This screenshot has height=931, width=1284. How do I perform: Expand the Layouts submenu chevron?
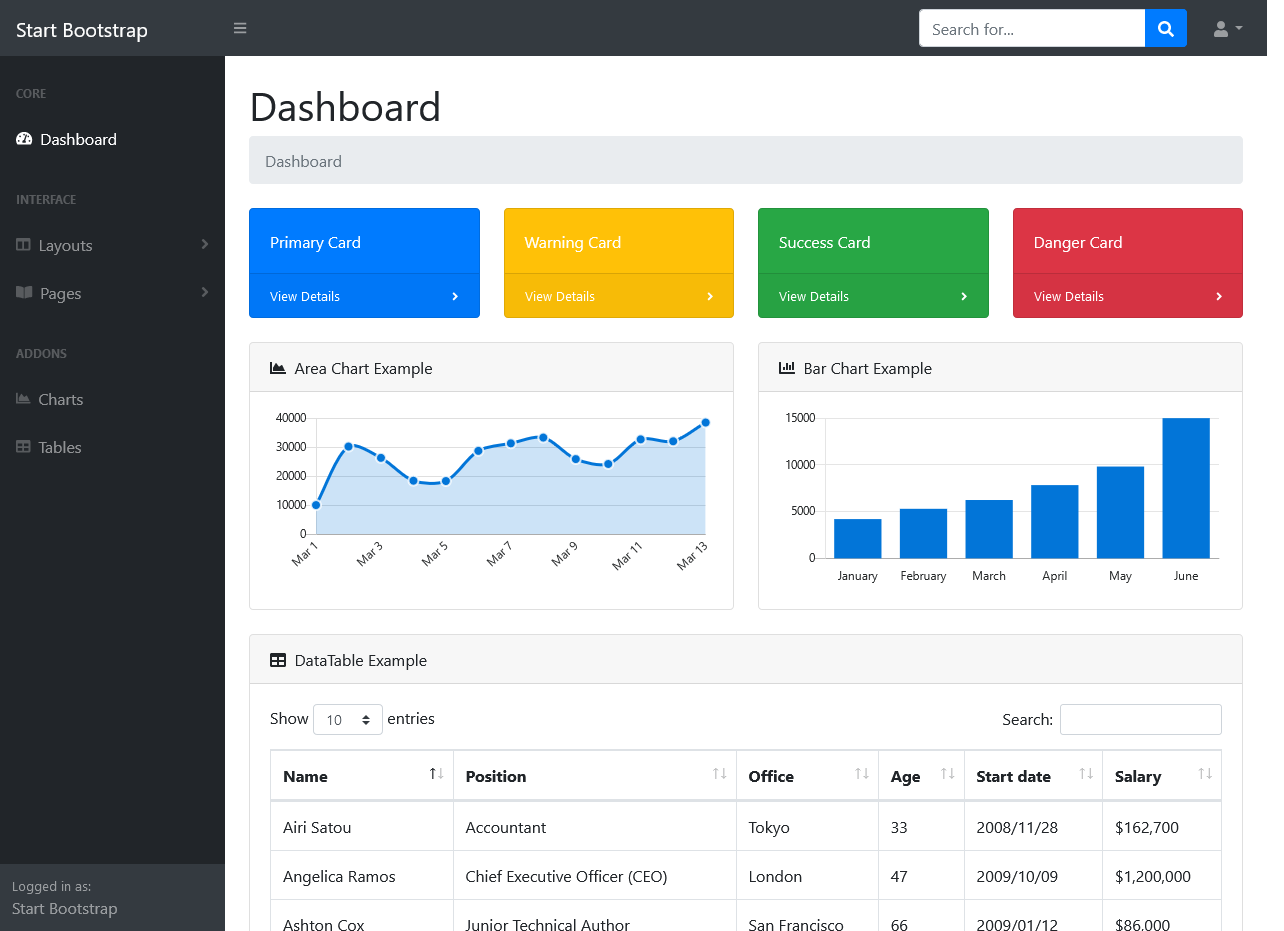pos(204,244)
